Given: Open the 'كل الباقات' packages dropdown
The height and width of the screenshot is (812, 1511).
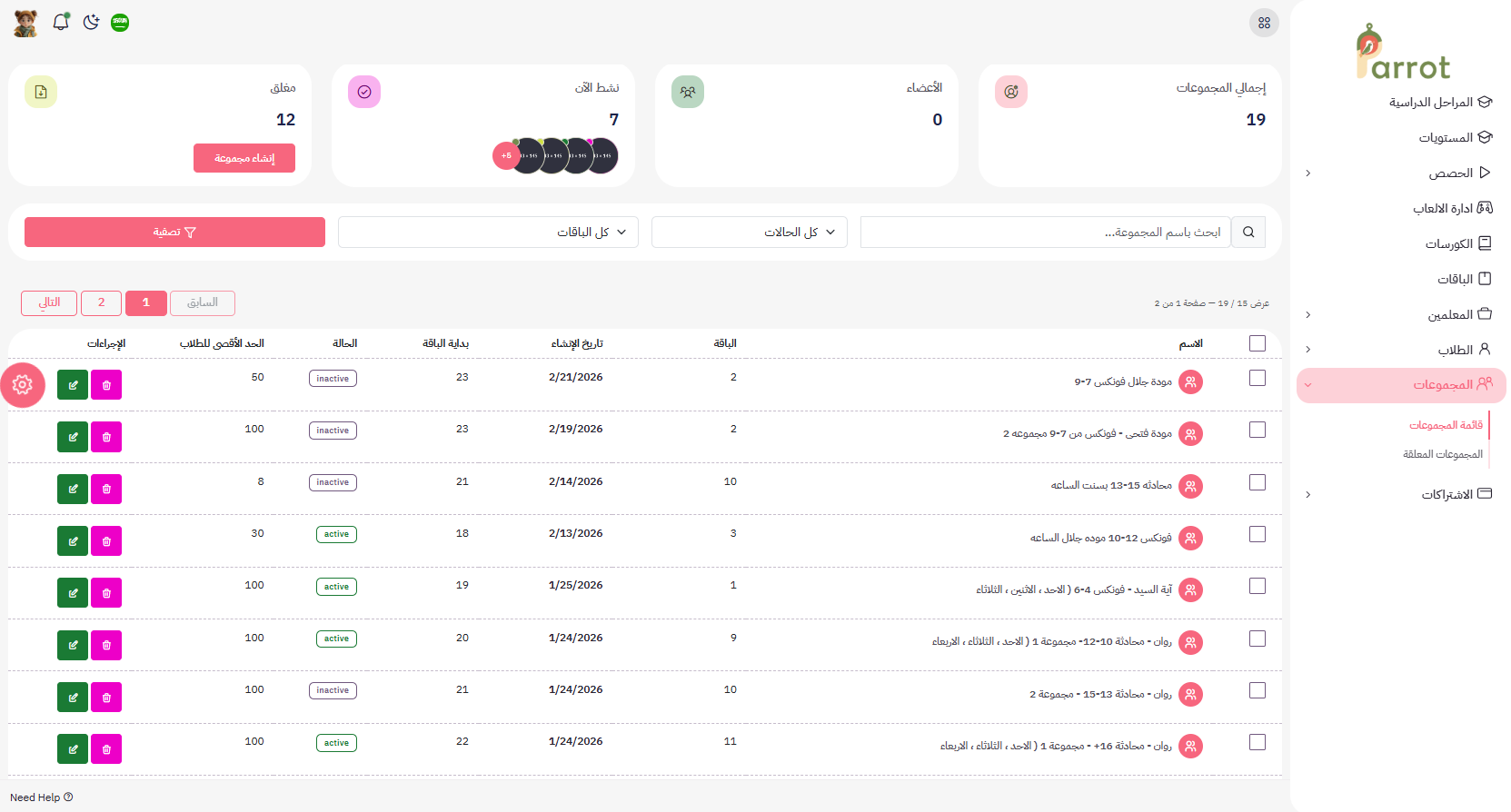Looking at the screenshot, I should coord(488,233).
